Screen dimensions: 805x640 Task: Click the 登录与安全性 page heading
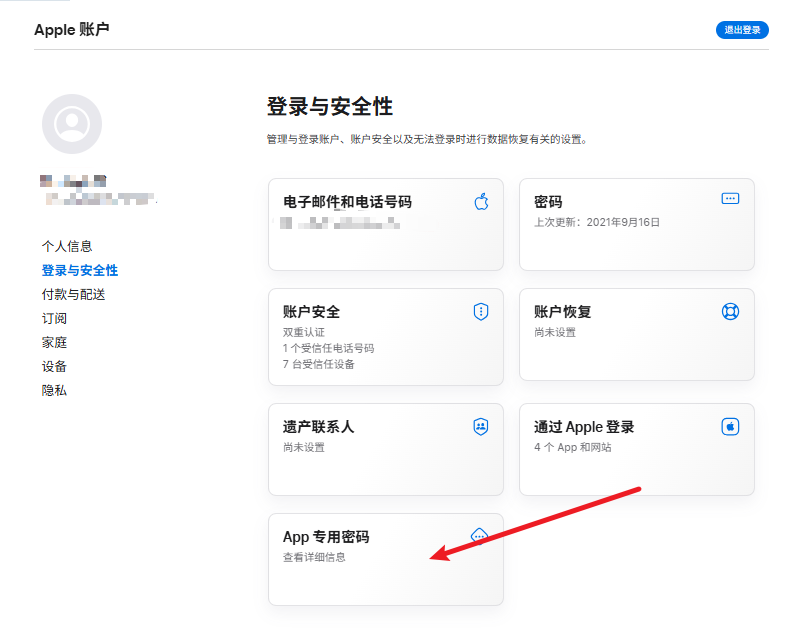pyautogui.click(x=330, y=107)
